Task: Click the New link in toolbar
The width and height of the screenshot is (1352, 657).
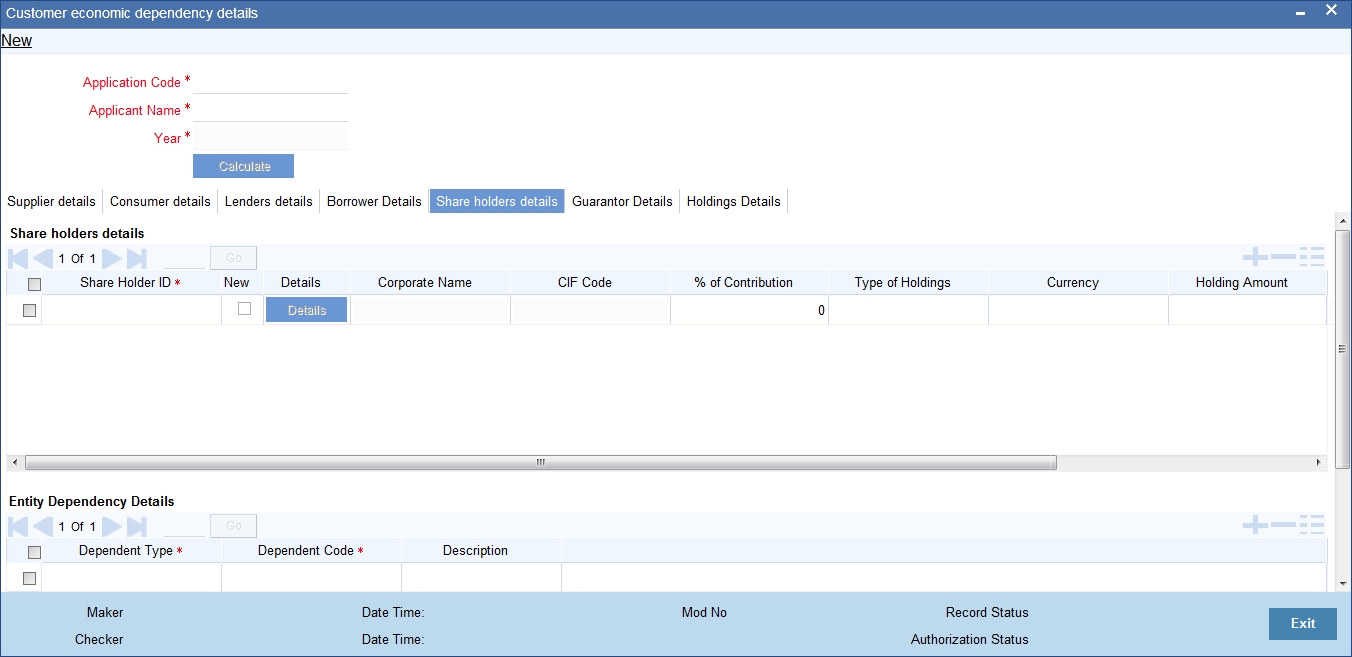Action: (x=17, y=41)
